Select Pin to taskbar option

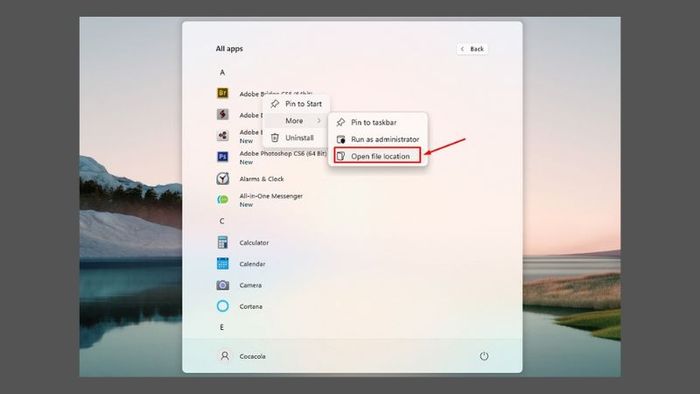point(378,122)
